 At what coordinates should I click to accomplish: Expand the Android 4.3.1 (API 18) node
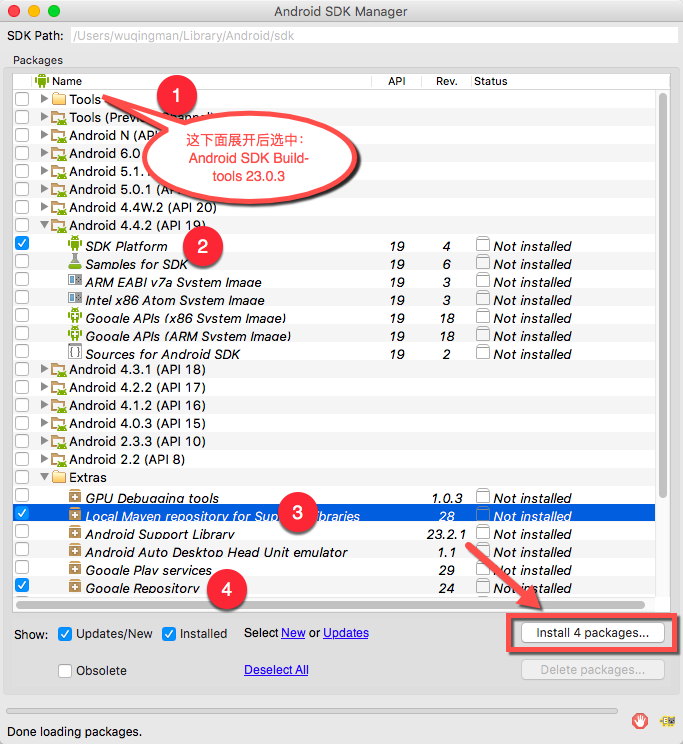pyautogui.click(x=44, y=369)
